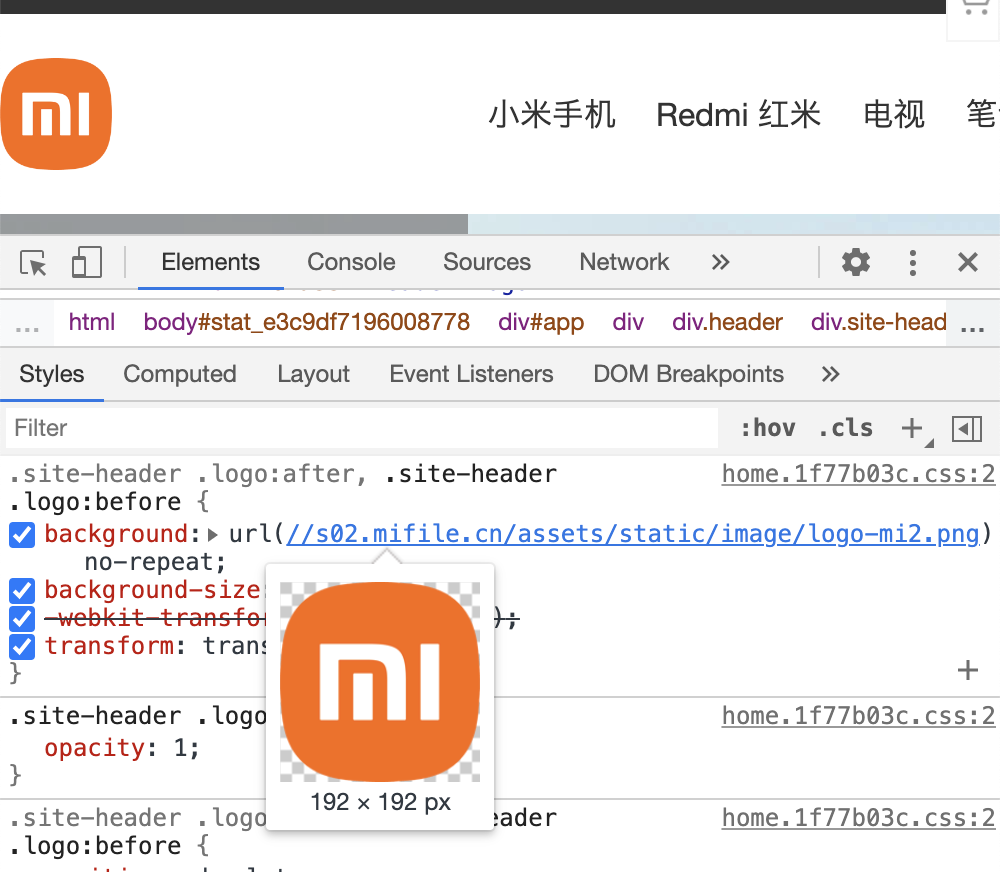Open home.1f77b03c.css link beside the opacity rule
This screenshot has height=872, width=1000.
coord(858,716)
